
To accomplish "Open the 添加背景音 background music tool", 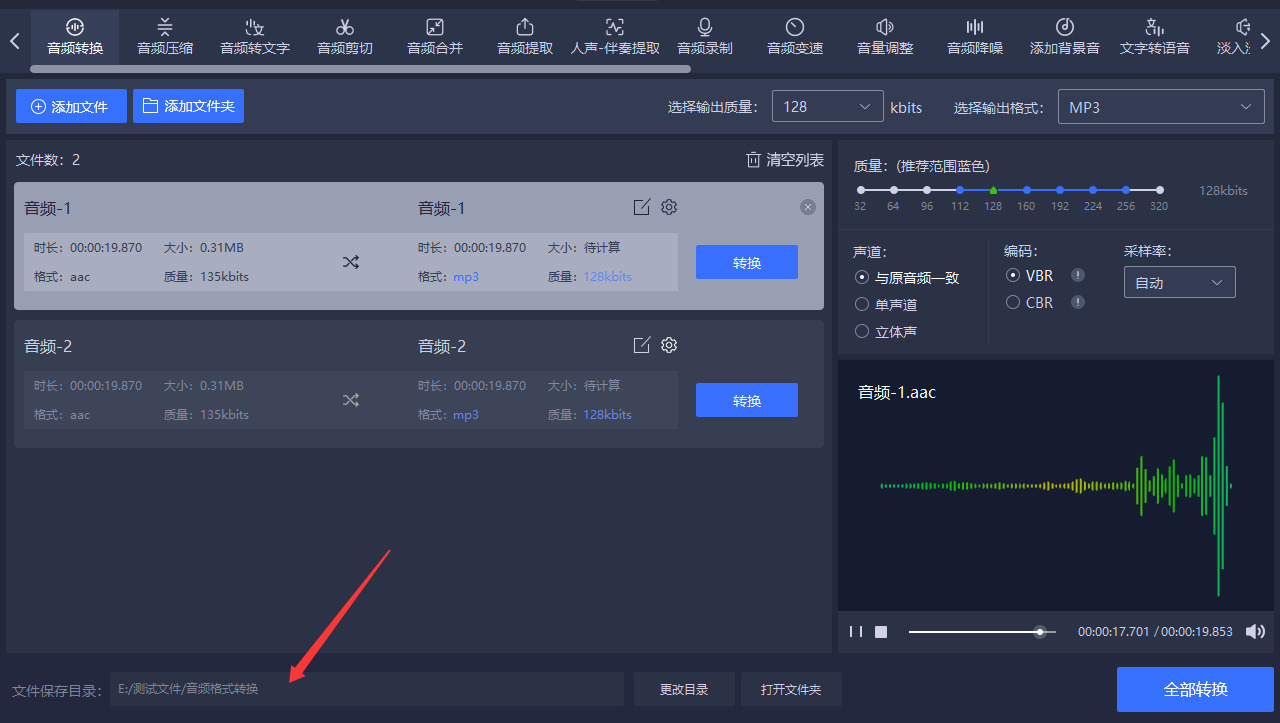I will (x=1065, y=36).
